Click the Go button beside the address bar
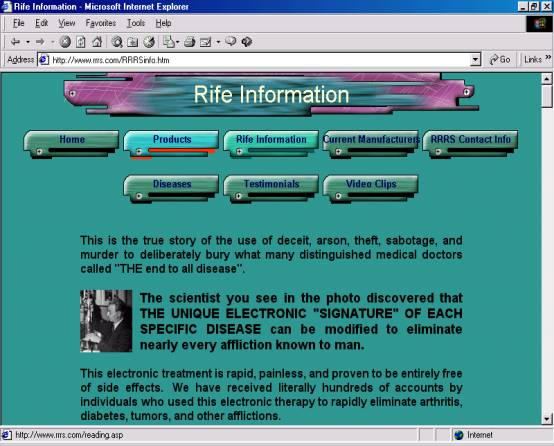 tap(500, 59)
